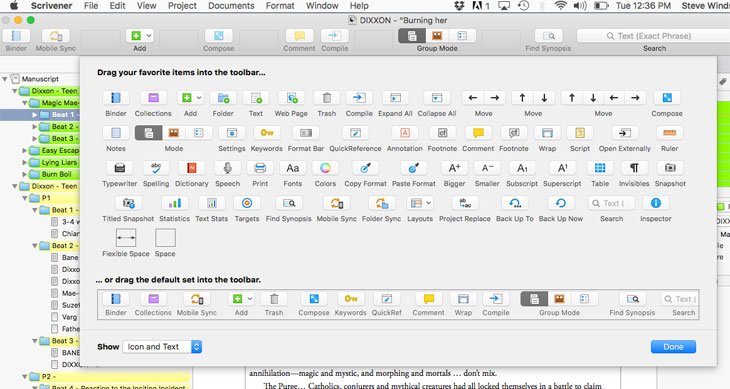Open the Dropbox menu bar icon

coord(459,6)
